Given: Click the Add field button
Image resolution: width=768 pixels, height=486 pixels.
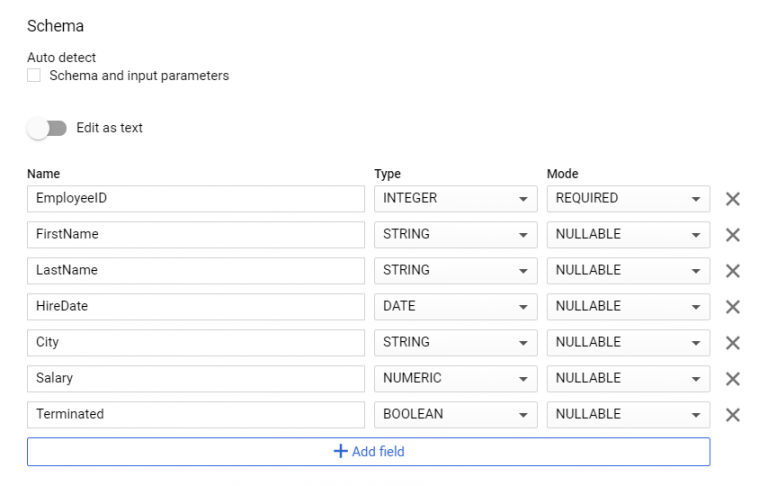Looking at the screenshot, I should (x=368, y=451).
